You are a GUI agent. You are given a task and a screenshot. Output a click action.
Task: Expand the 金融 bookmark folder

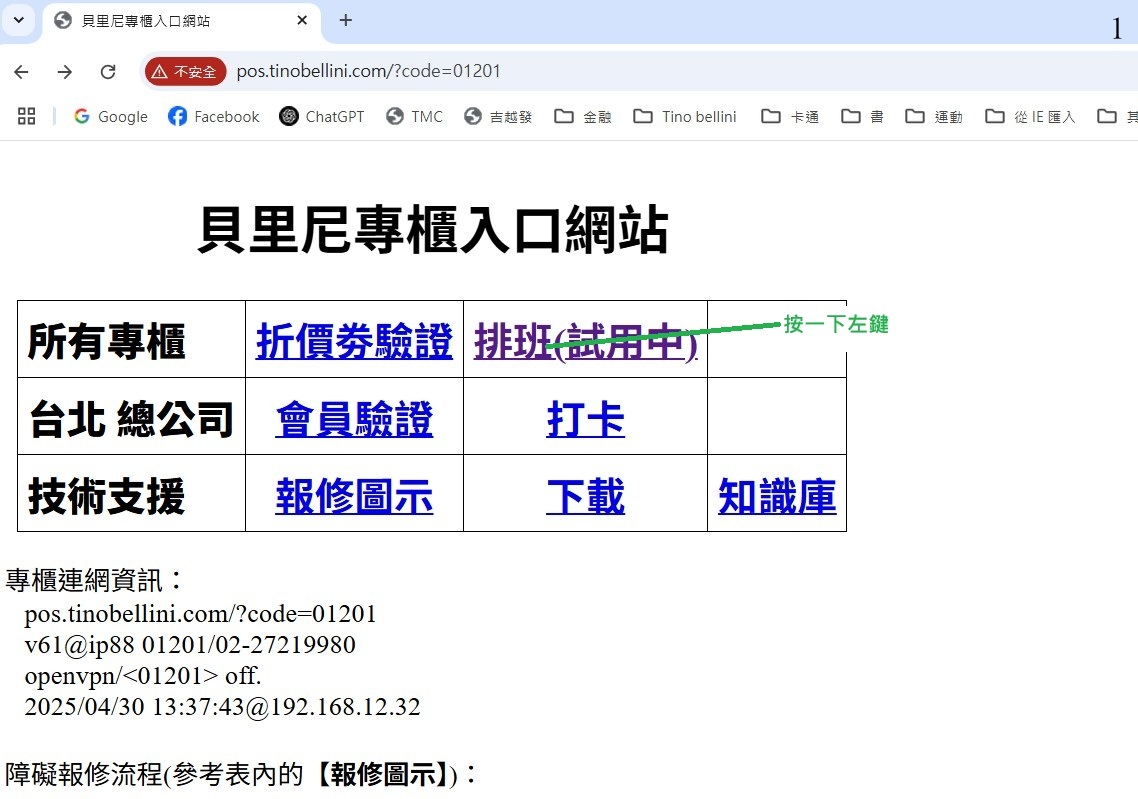583,117
